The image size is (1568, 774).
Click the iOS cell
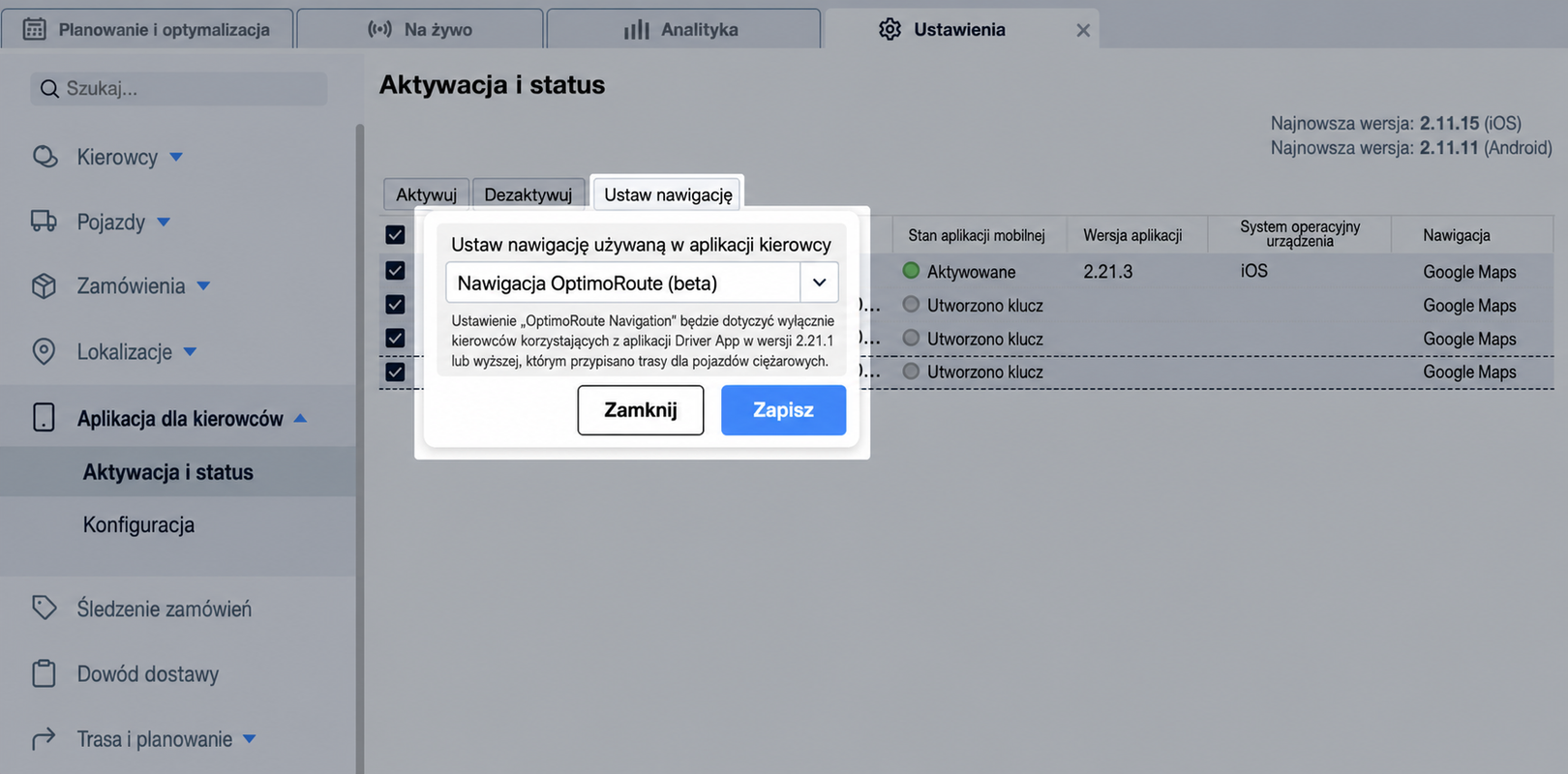pyautogui.click(x=1254, y=271)
